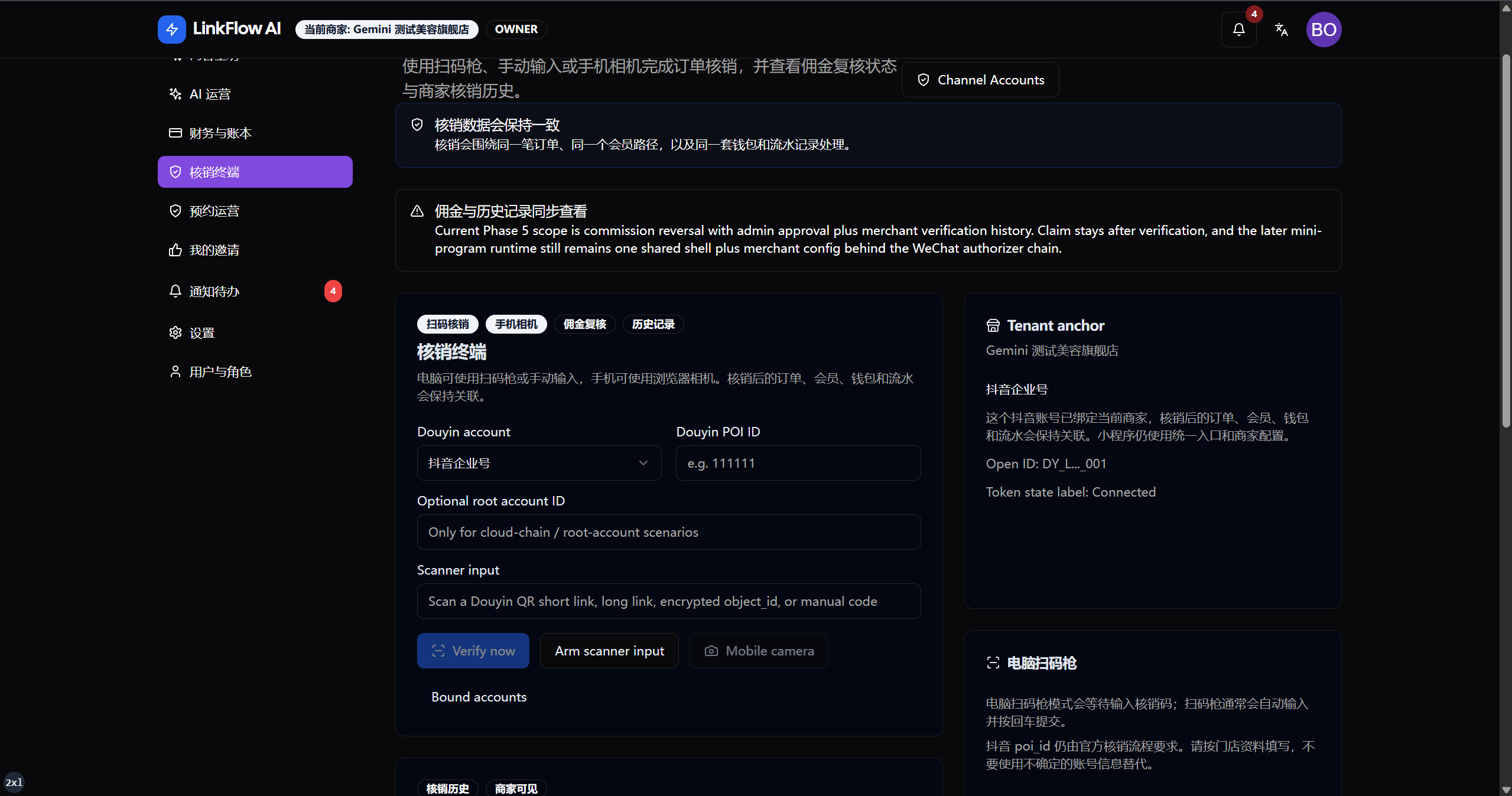
Task: Click Arm scanner input button
Action: coord(609,651)
